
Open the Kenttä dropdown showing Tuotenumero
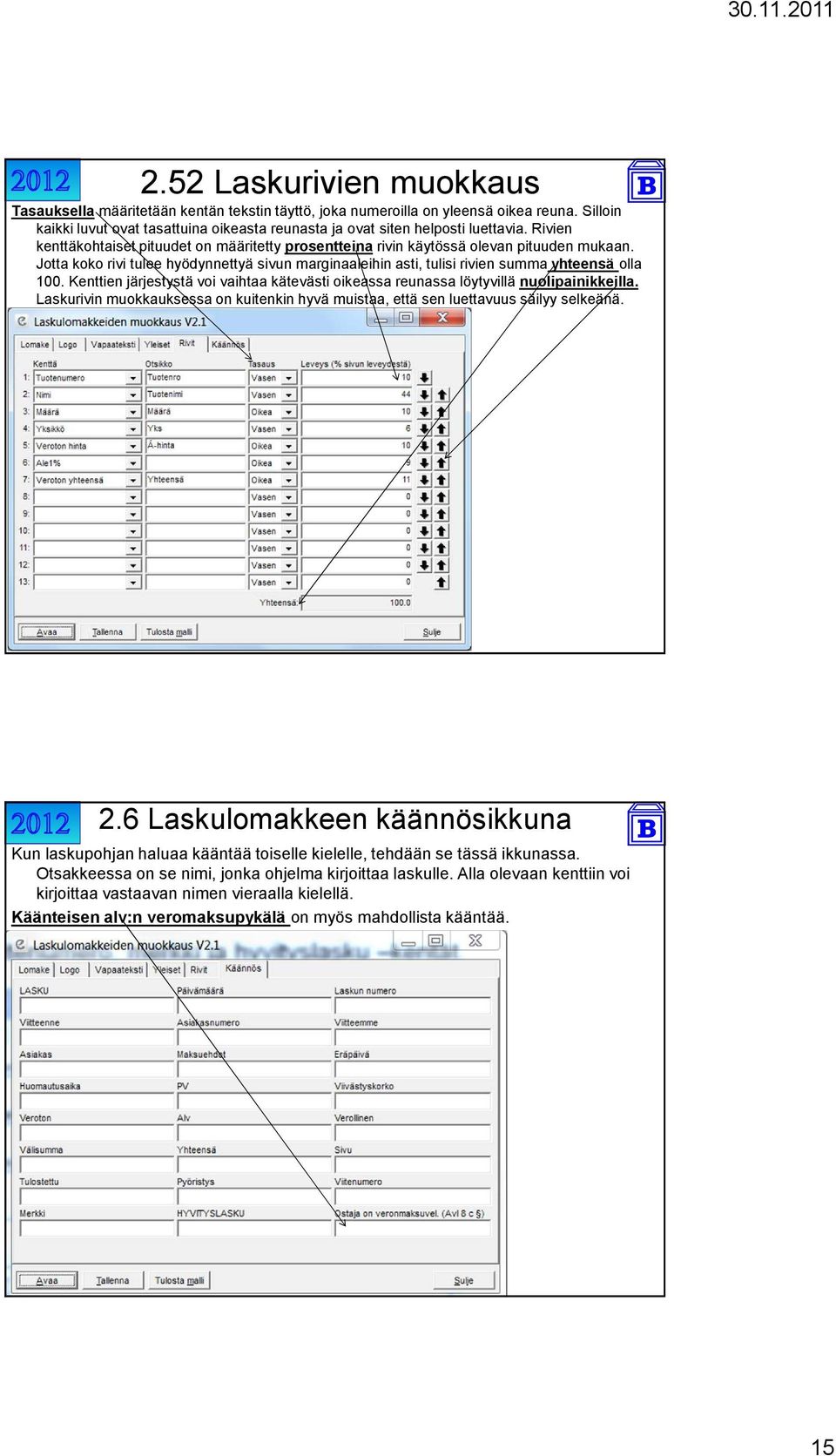point(132,378)
